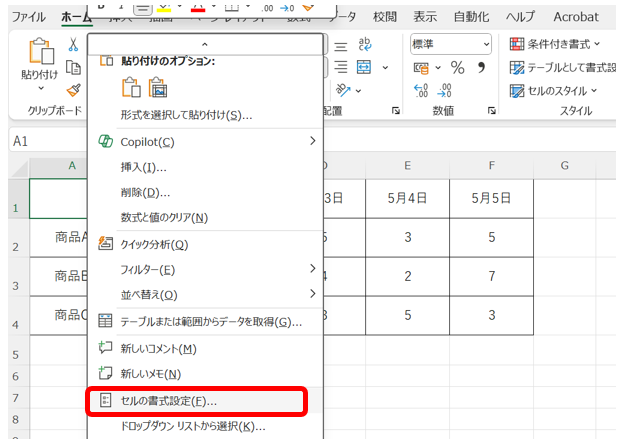Choose ドロップダウン リストから選択(K)...
This screenshot has width=621, height=448.
coord(206,426)
